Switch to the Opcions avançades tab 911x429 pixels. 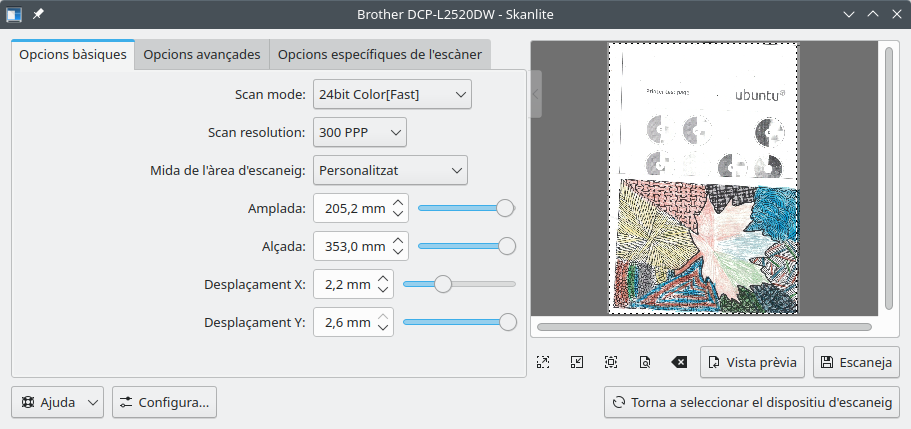click(x=202, y=54)
